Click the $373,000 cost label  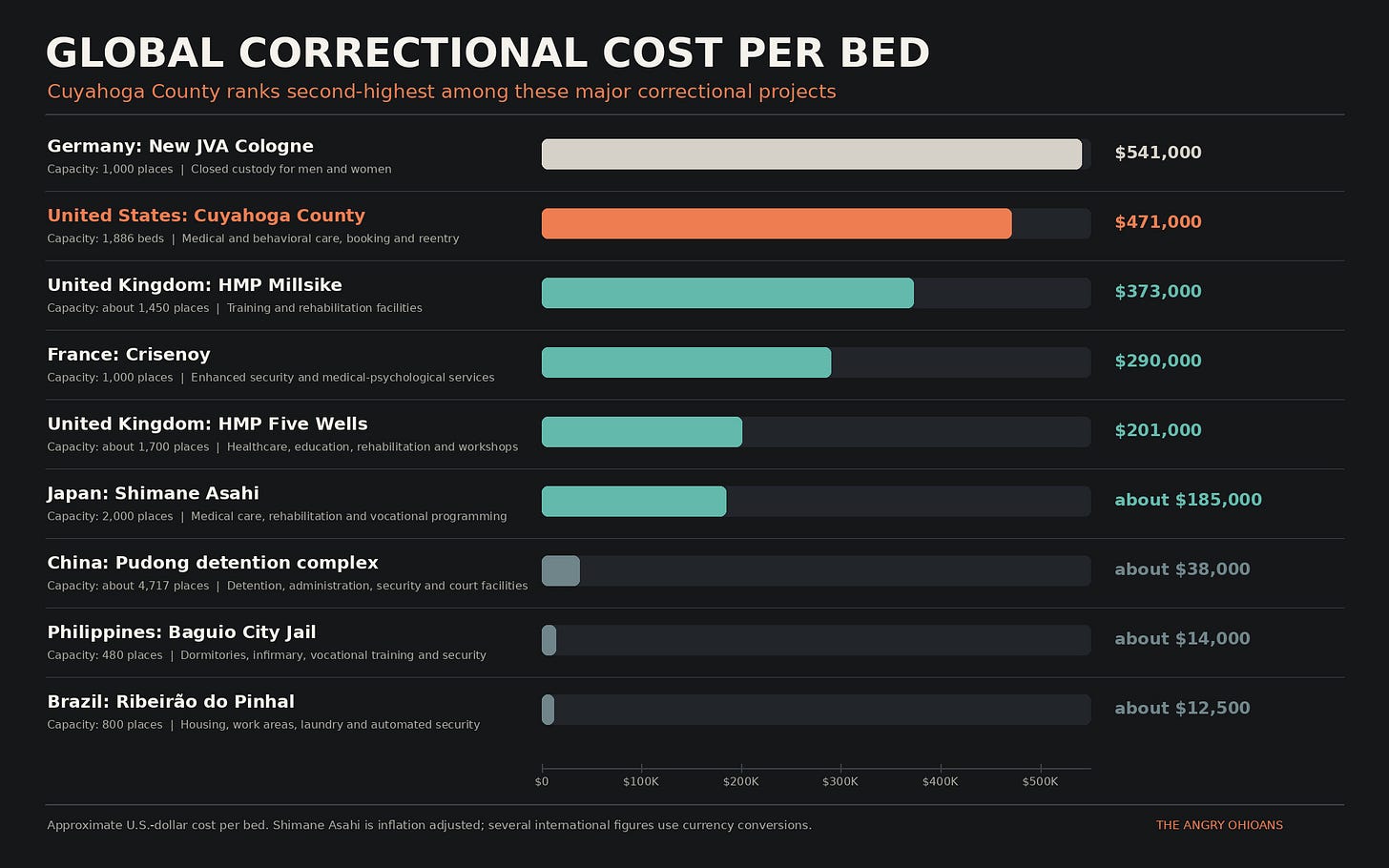(1158, 292)
